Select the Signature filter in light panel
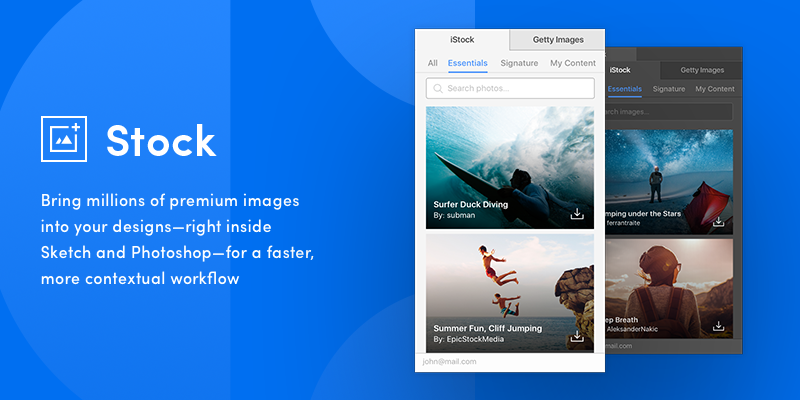Viewport: 800px width, 400px height. 519,63
